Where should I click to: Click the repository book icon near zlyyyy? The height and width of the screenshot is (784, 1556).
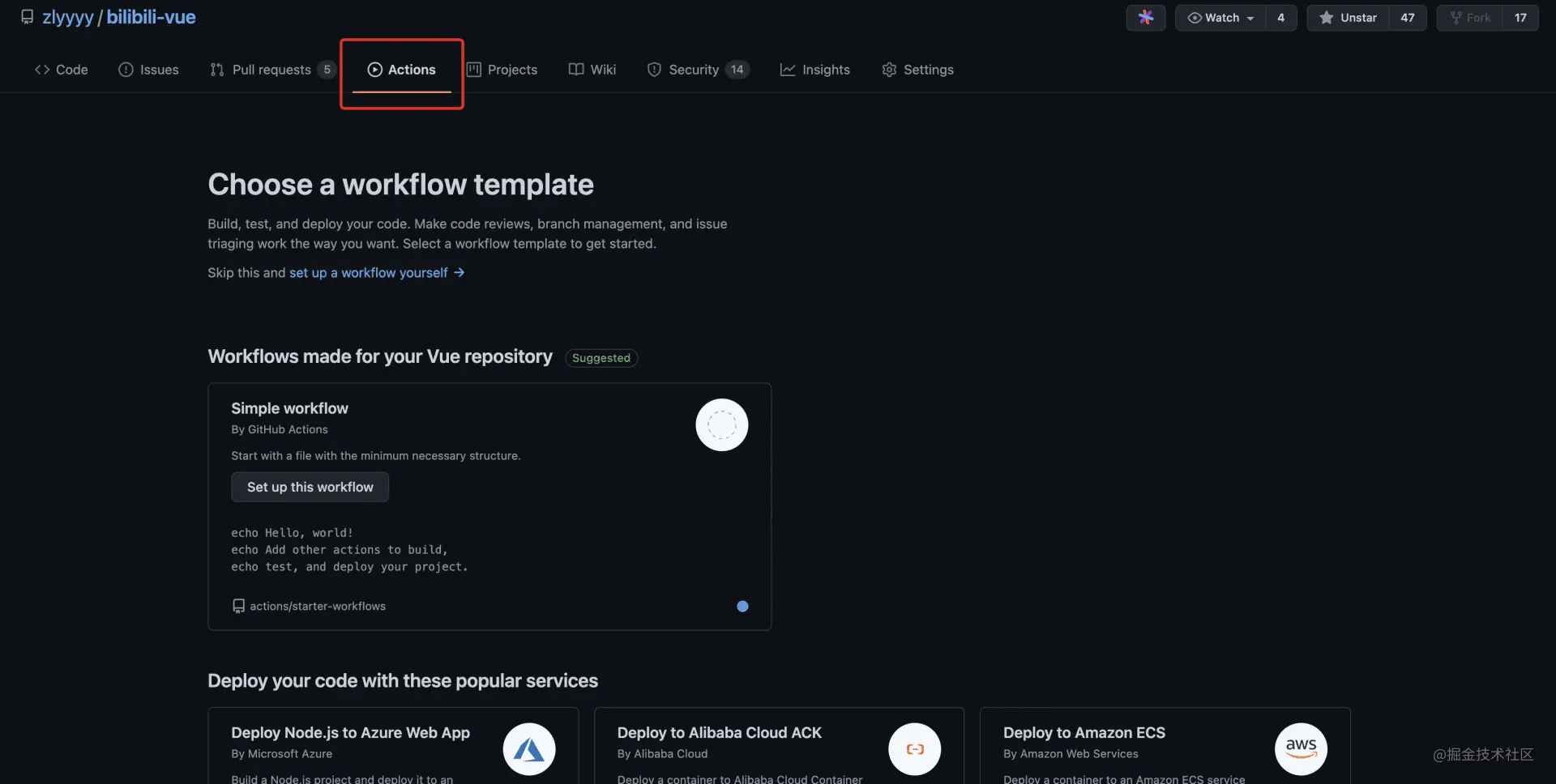click(27, 17)
